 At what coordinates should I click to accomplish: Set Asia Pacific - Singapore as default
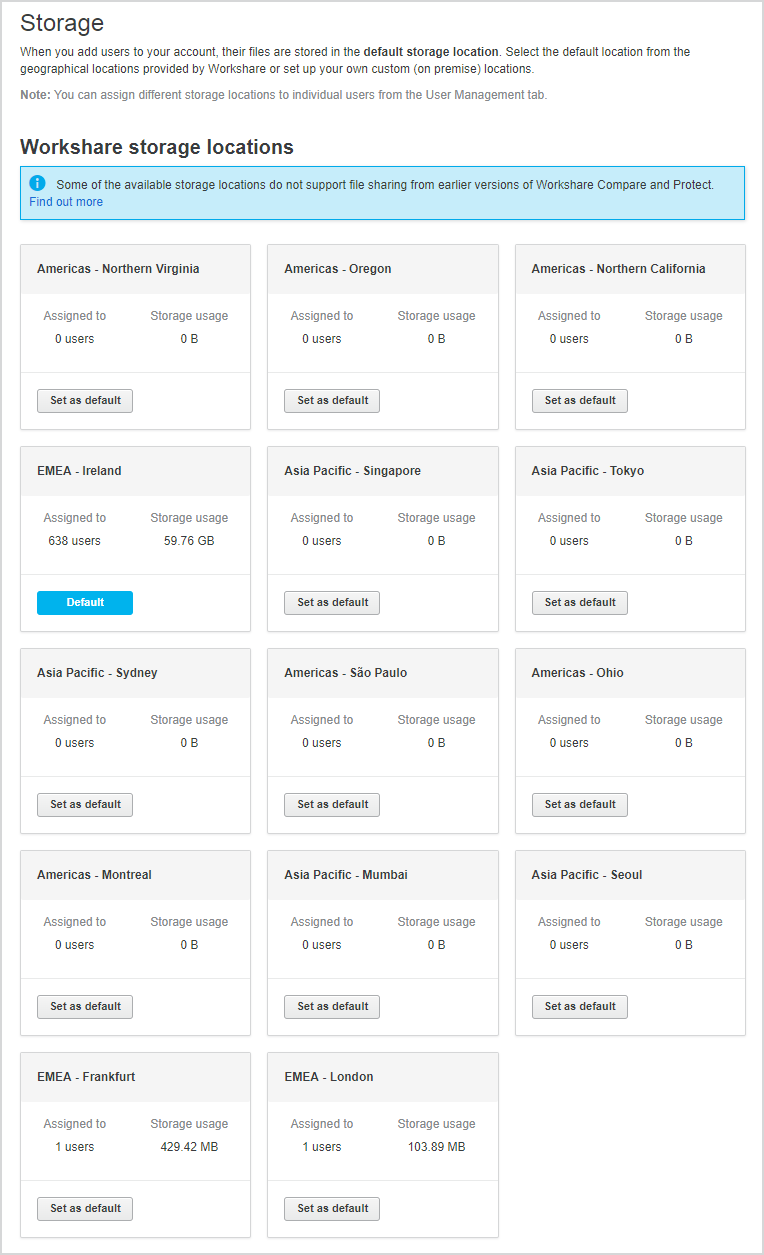click(332, 602)
